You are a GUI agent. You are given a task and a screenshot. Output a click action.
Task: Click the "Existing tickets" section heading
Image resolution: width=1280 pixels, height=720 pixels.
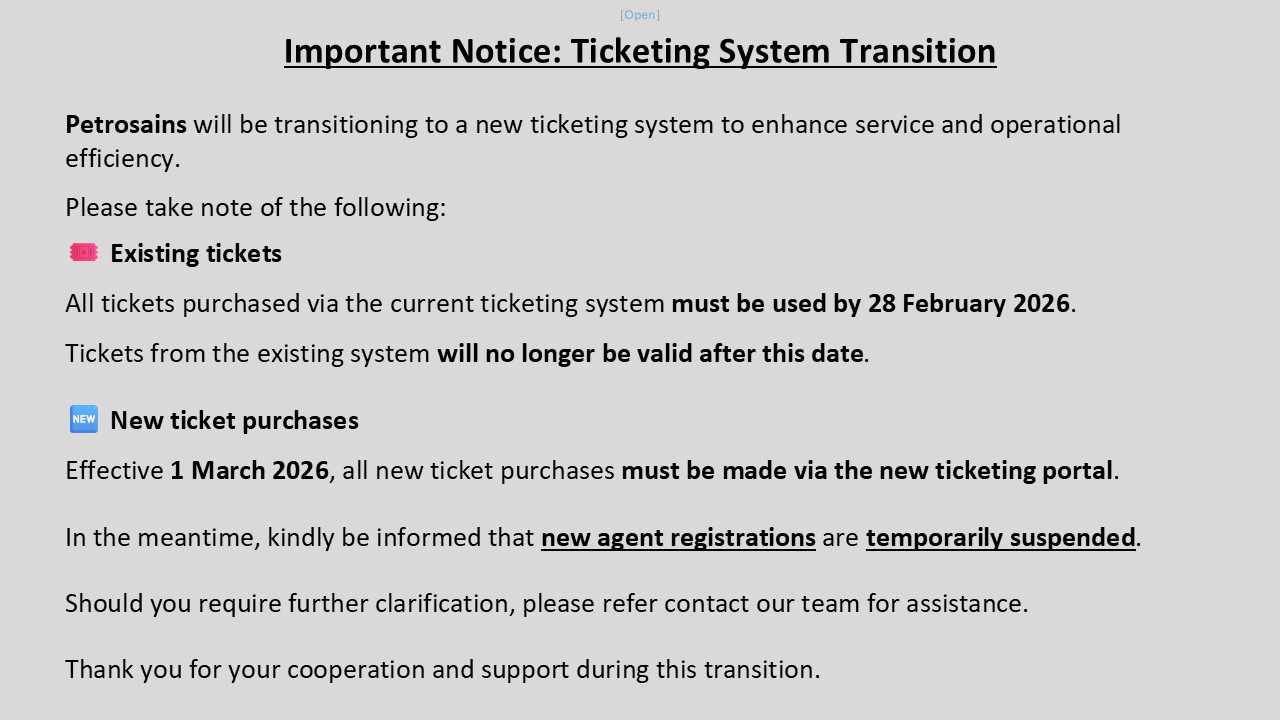pos(196,254)
